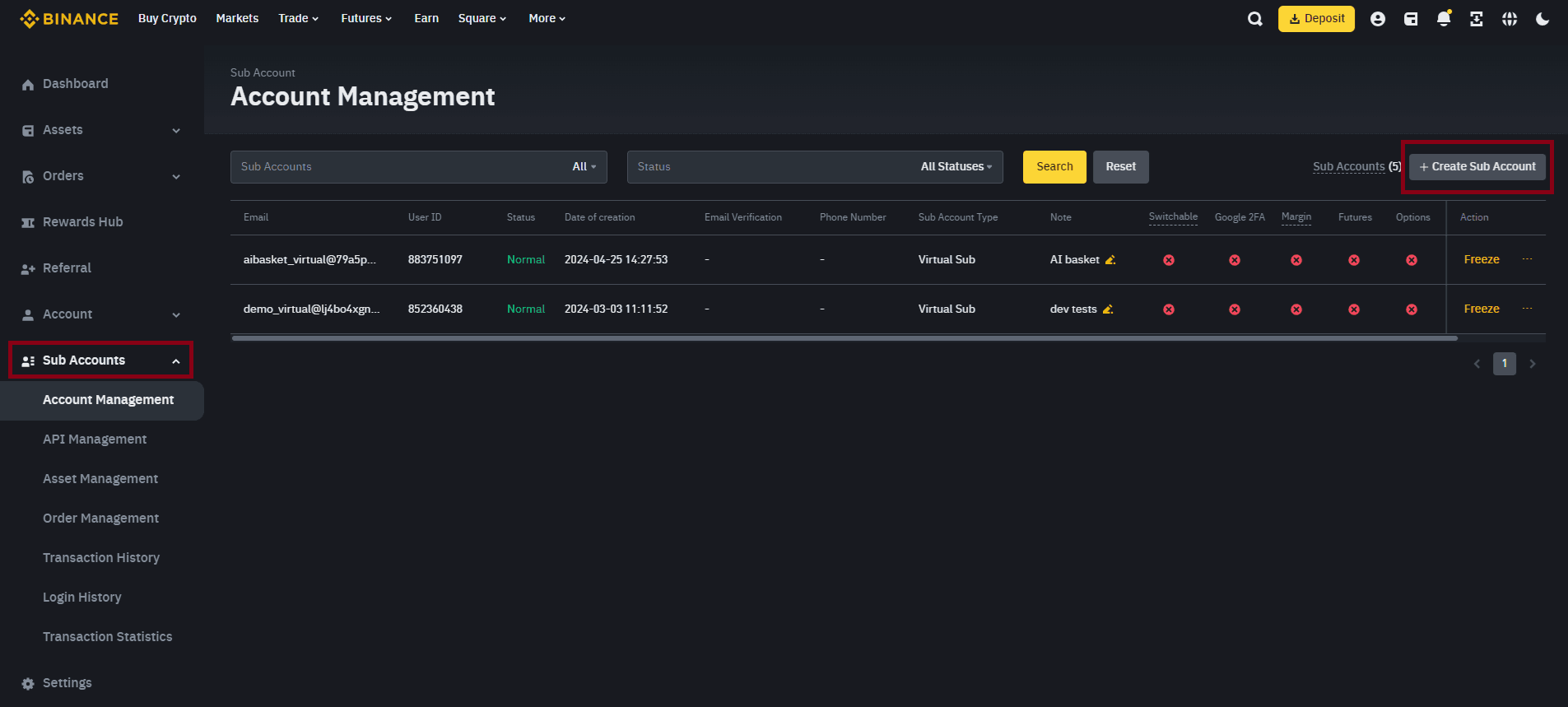Click Switchable status icon for demo_virtual row
1568x707 pixels.
coord(1169,309)
